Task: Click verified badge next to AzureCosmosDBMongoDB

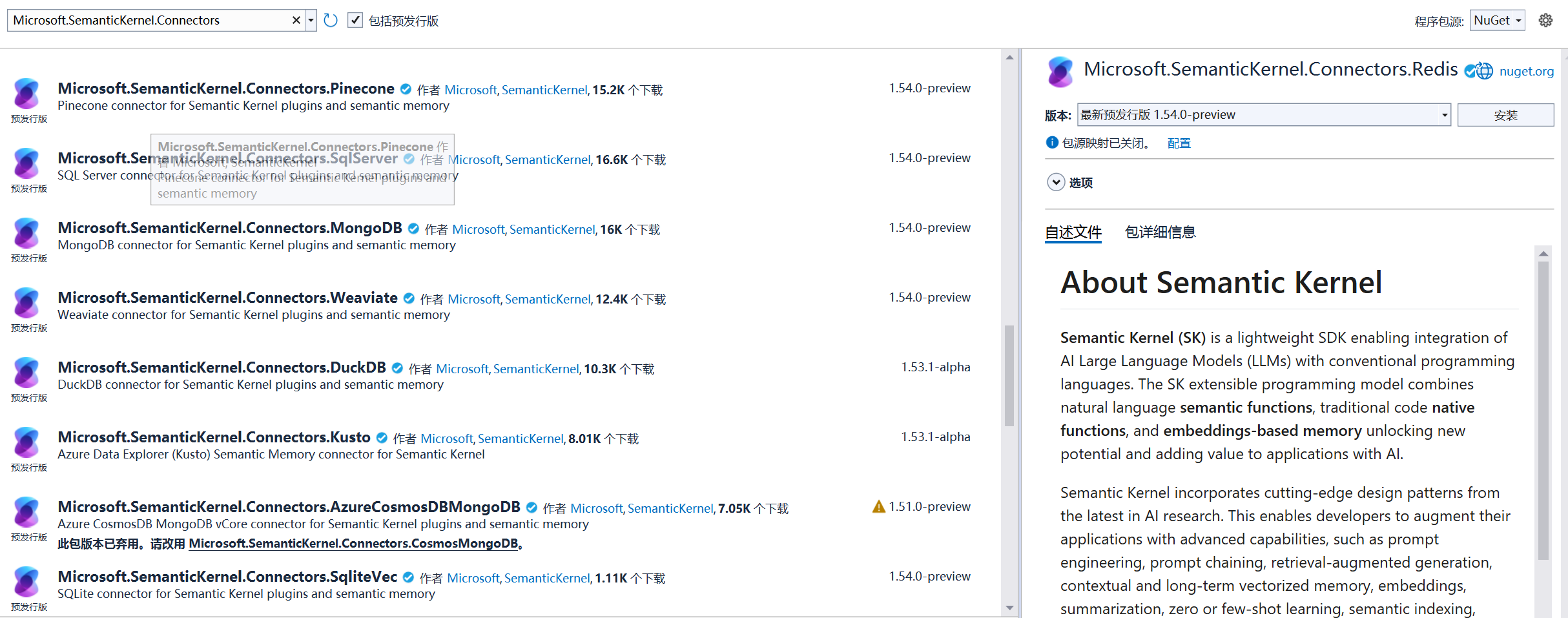Action: point(531,508)
